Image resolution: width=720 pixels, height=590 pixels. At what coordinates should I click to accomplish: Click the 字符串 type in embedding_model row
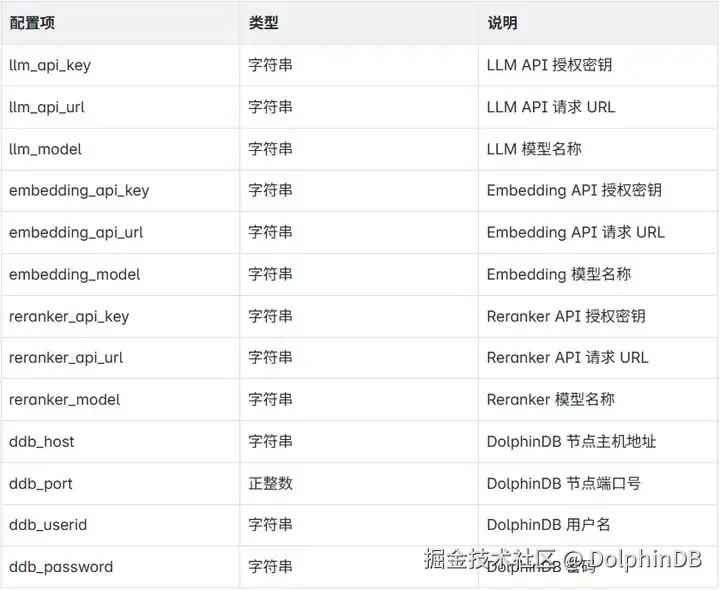(270, 274)
